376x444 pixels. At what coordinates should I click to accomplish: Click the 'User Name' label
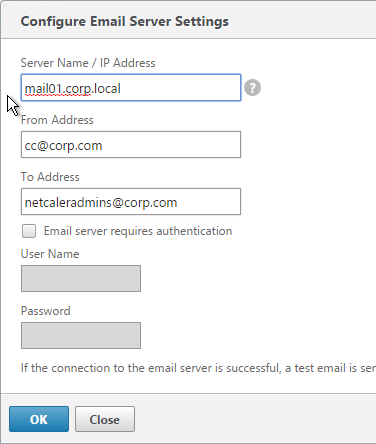(50, 254)
